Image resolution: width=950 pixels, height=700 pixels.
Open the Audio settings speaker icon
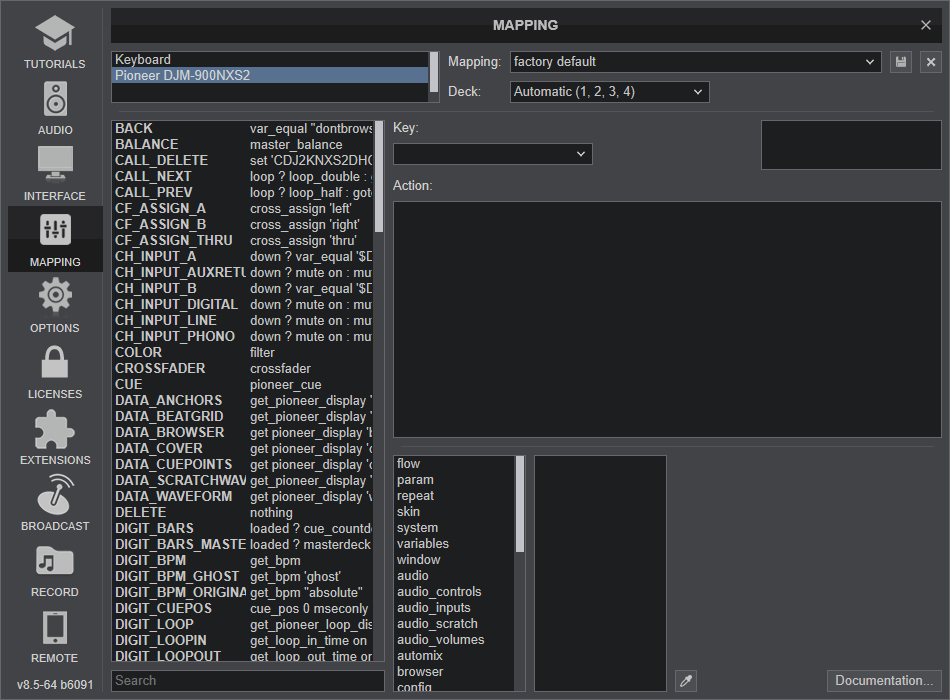click(55, 108)
